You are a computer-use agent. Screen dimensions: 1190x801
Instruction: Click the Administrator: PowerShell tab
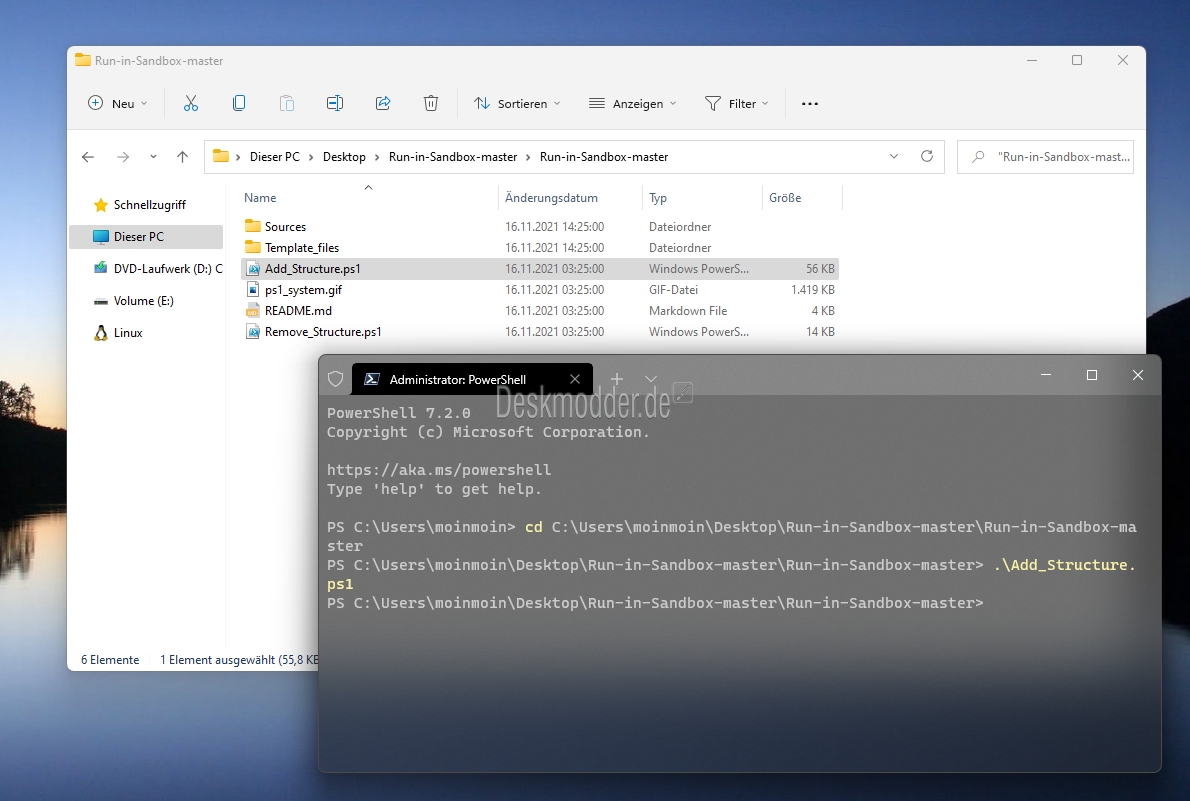click(x=472, y=380)
